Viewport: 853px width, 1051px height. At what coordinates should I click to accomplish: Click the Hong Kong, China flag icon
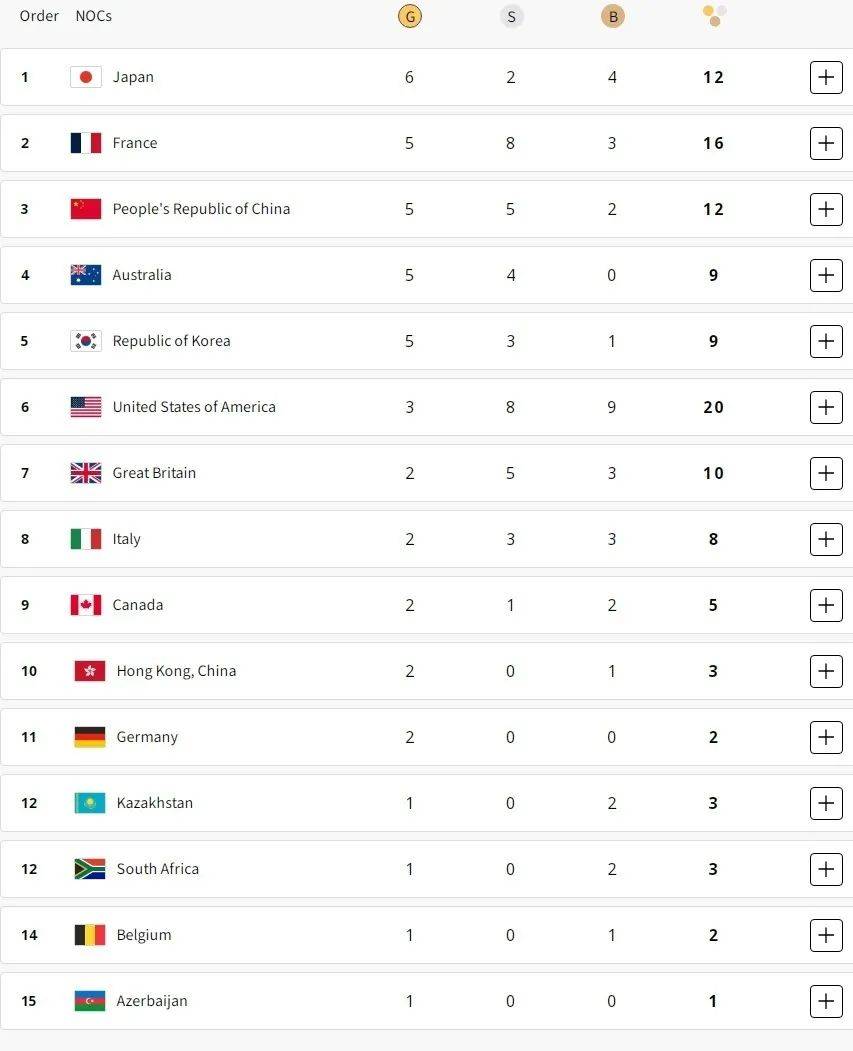coord(90,671)
